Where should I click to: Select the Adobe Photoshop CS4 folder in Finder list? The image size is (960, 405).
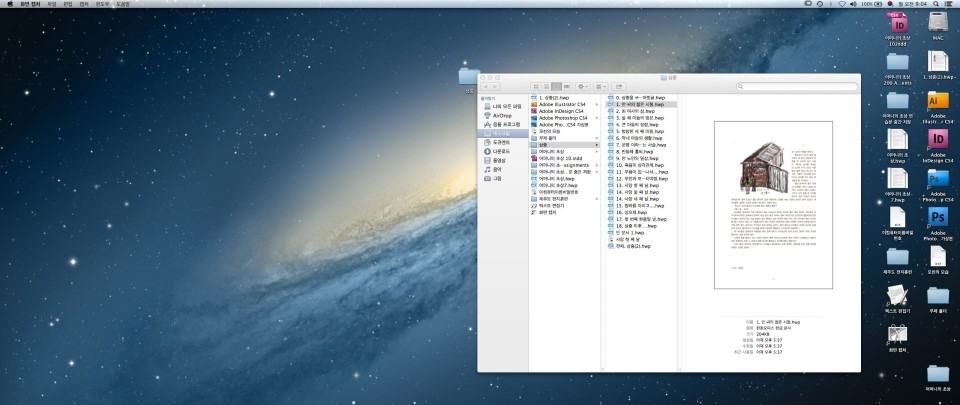click(563, 117)
